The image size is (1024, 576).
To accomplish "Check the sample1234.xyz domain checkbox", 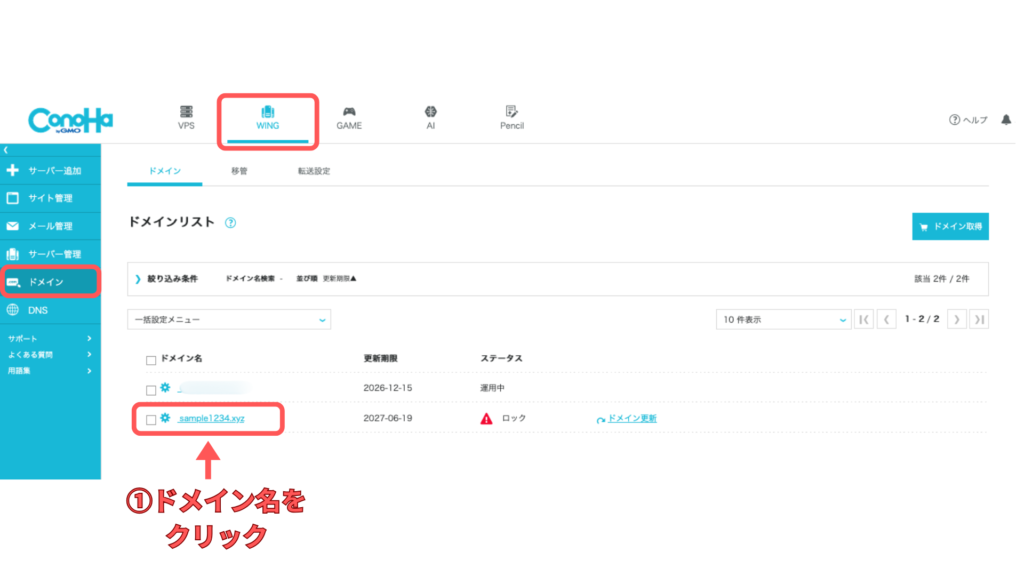I will (151, 419).
